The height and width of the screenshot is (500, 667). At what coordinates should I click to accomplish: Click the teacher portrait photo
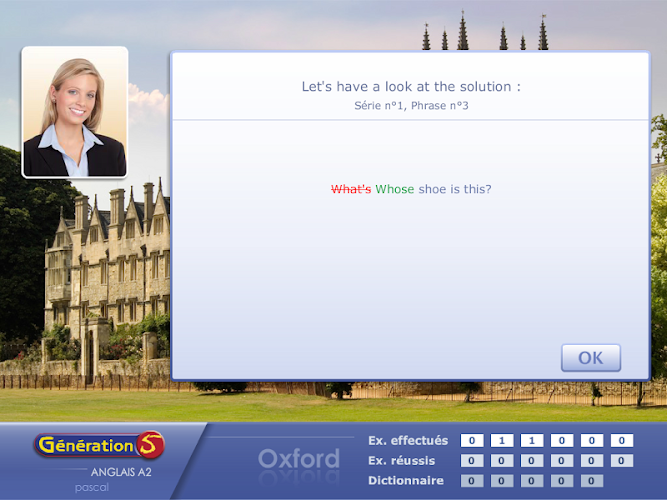point(75,112)
